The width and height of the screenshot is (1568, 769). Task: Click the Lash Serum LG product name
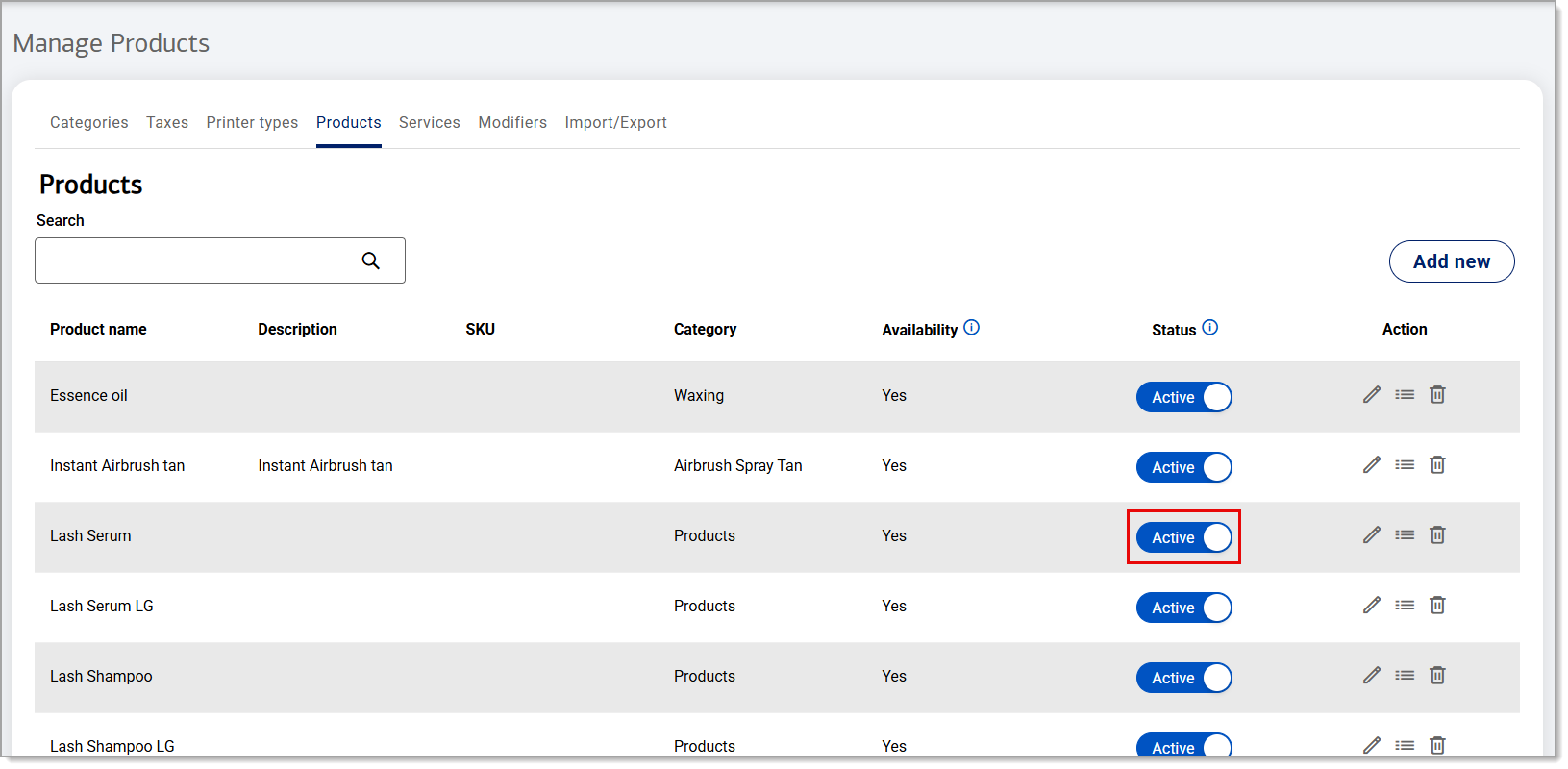102,606
